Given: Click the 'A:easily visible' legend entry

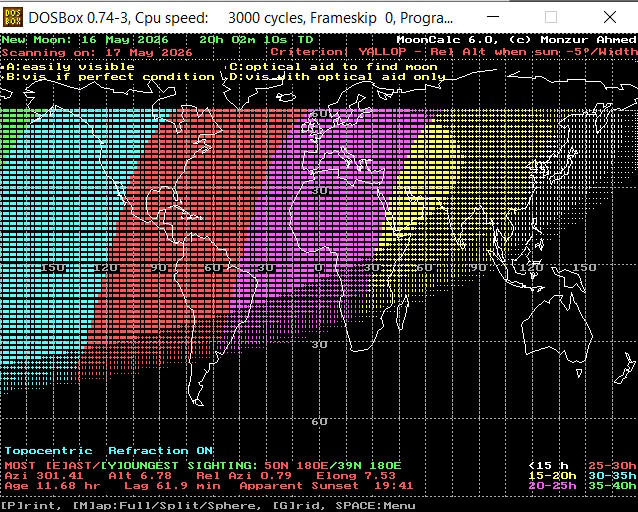Looking at the screenshot, I should coord(70,67).
